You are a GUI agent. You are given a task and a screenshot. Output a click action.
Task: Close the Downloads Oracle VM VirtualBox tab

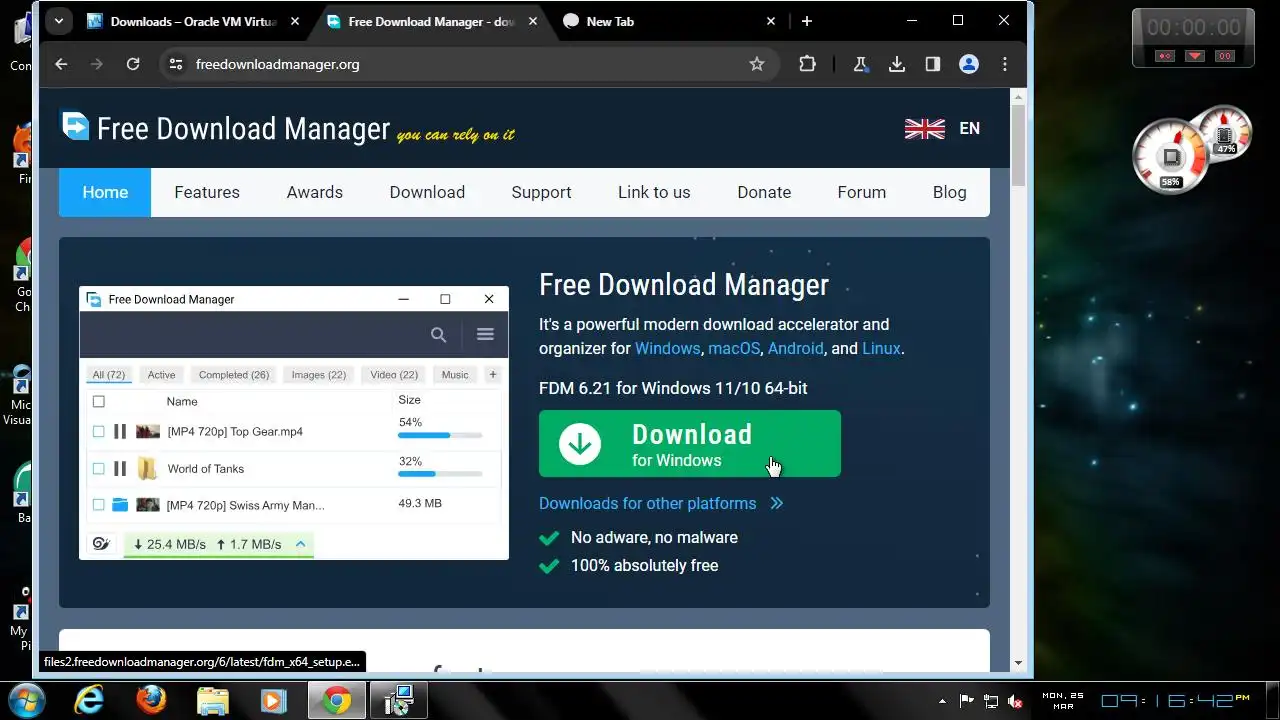coord(295,21)
